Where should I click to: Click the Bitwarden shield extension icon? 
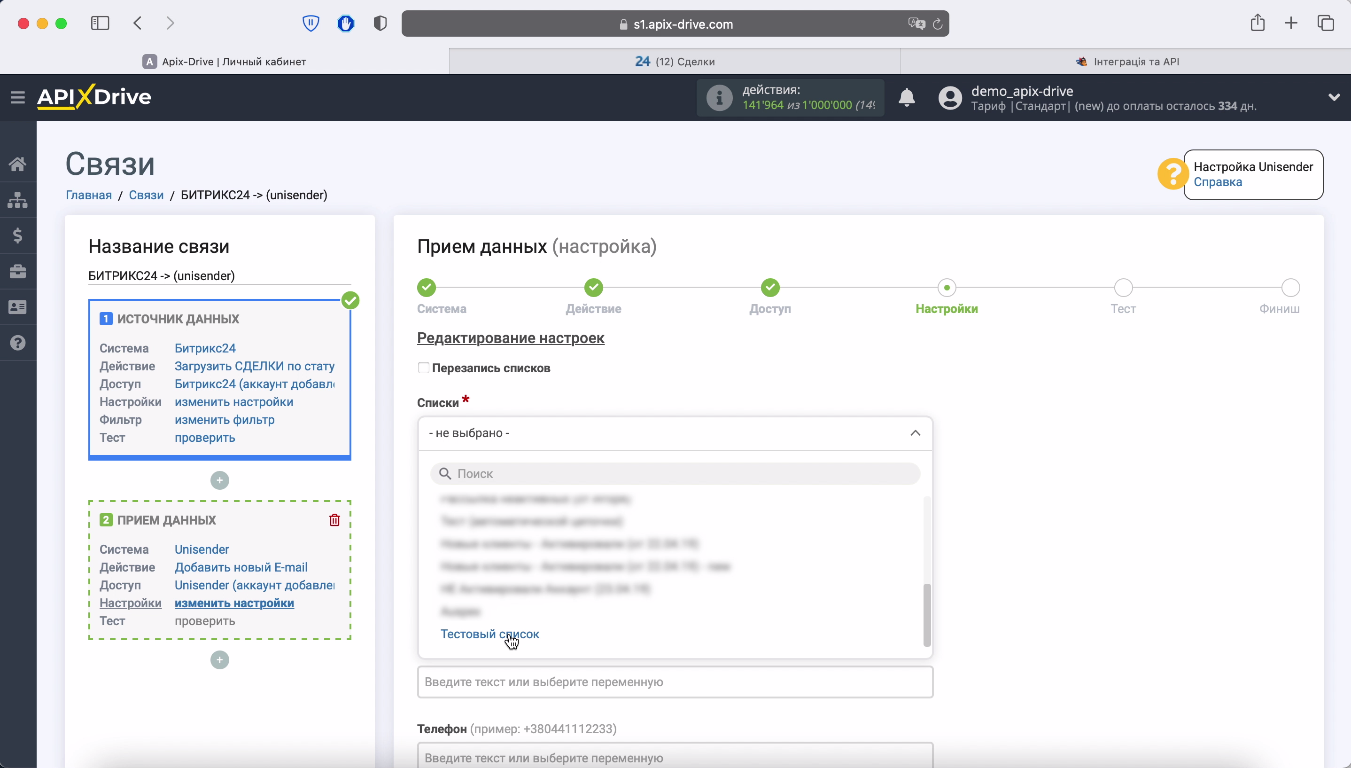click(x=311, y=23)
